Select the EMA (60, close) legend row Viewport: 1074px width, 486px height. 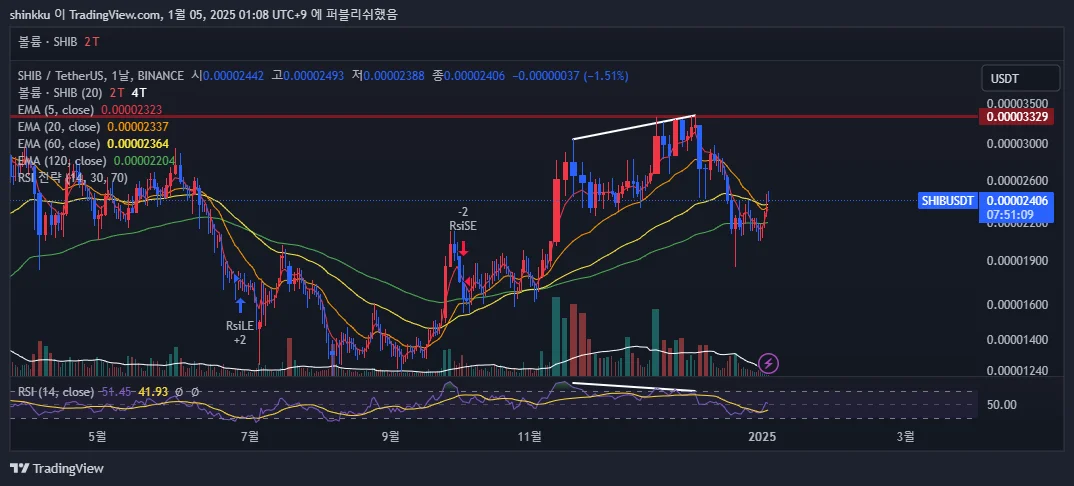coord(93,144)
